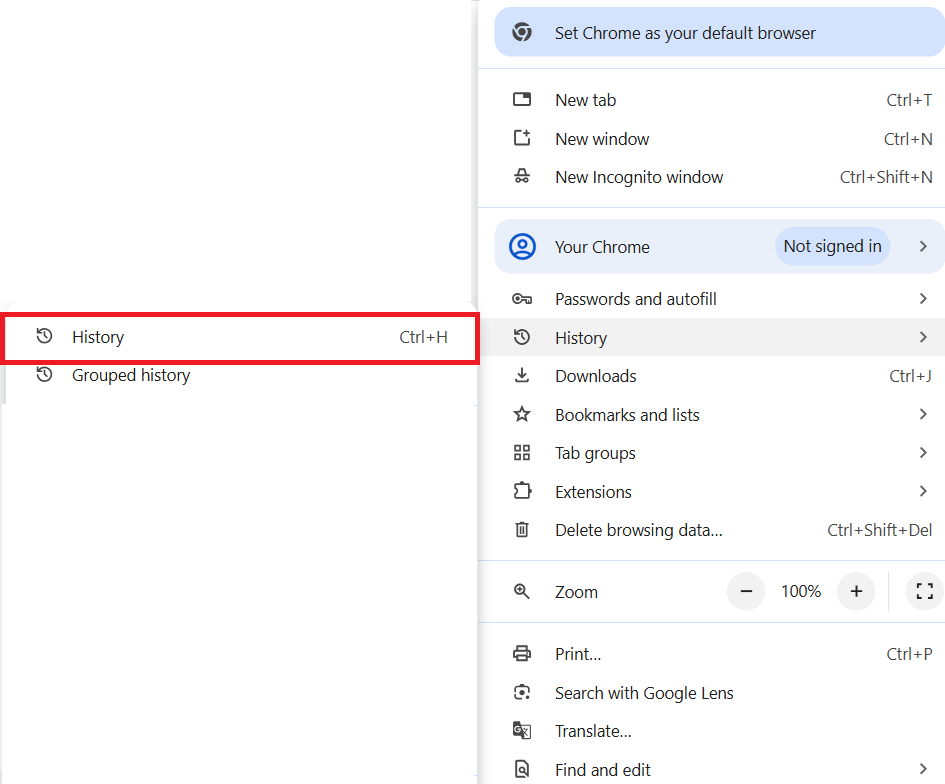This screenshot has width=945, height=784.
Task: Click the Not signed in chip
Action: [x=832, y=246]
